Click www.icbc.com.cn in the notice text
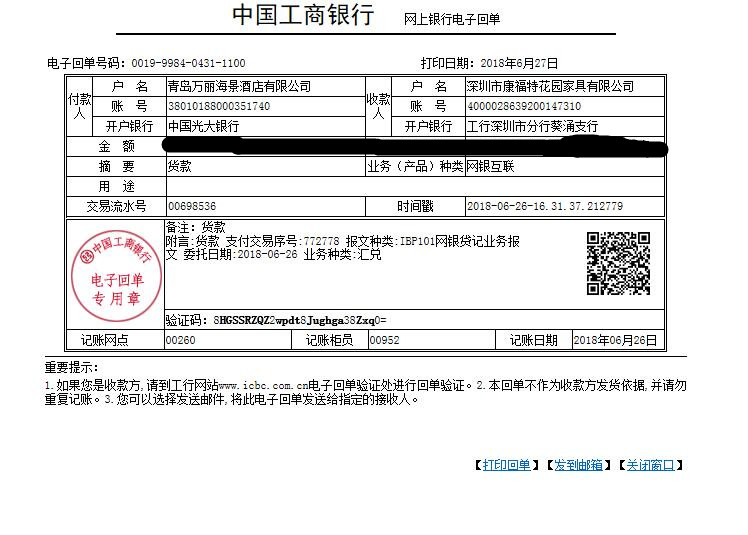Image resolution: width=748 pixels, height=535 pixels. [263, 386]
